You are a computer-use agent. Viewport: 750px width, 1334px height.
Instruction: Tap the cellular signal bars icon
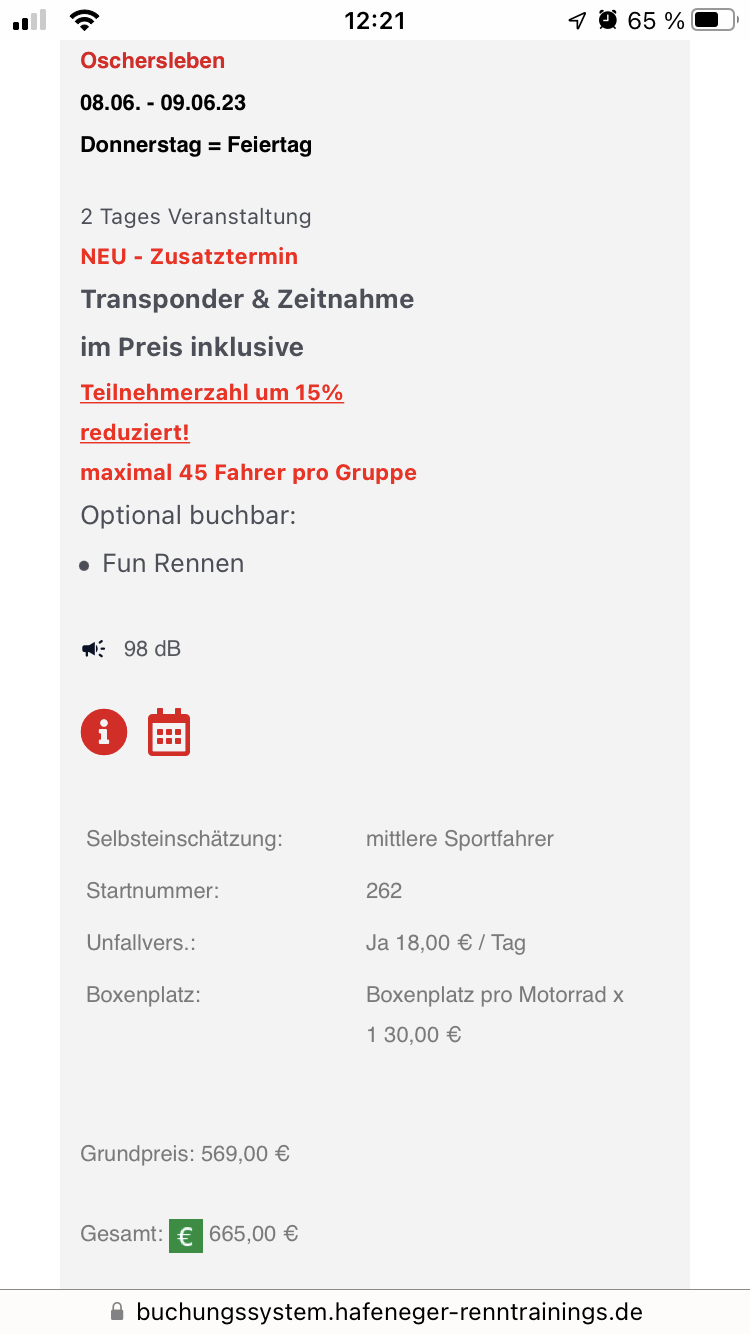pos(30,20)
